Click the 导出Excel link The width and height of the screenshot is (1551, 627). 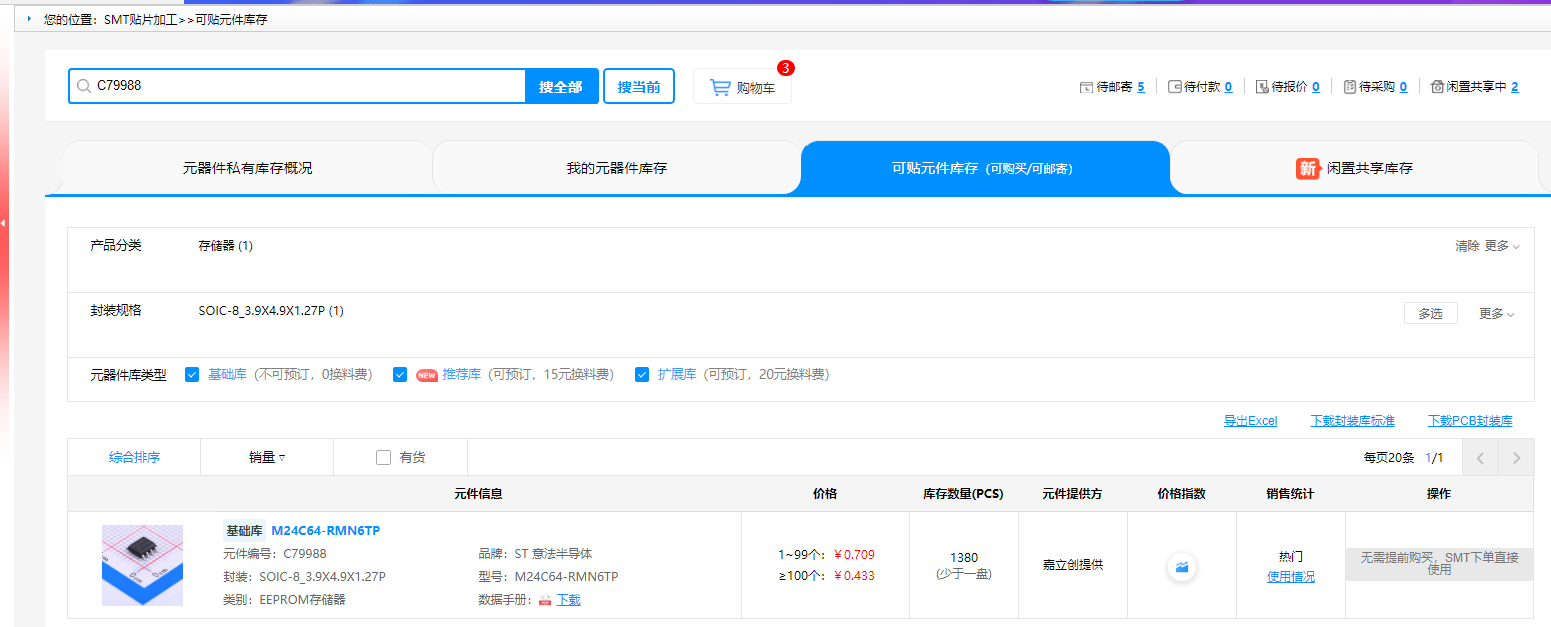point(1250,421)
